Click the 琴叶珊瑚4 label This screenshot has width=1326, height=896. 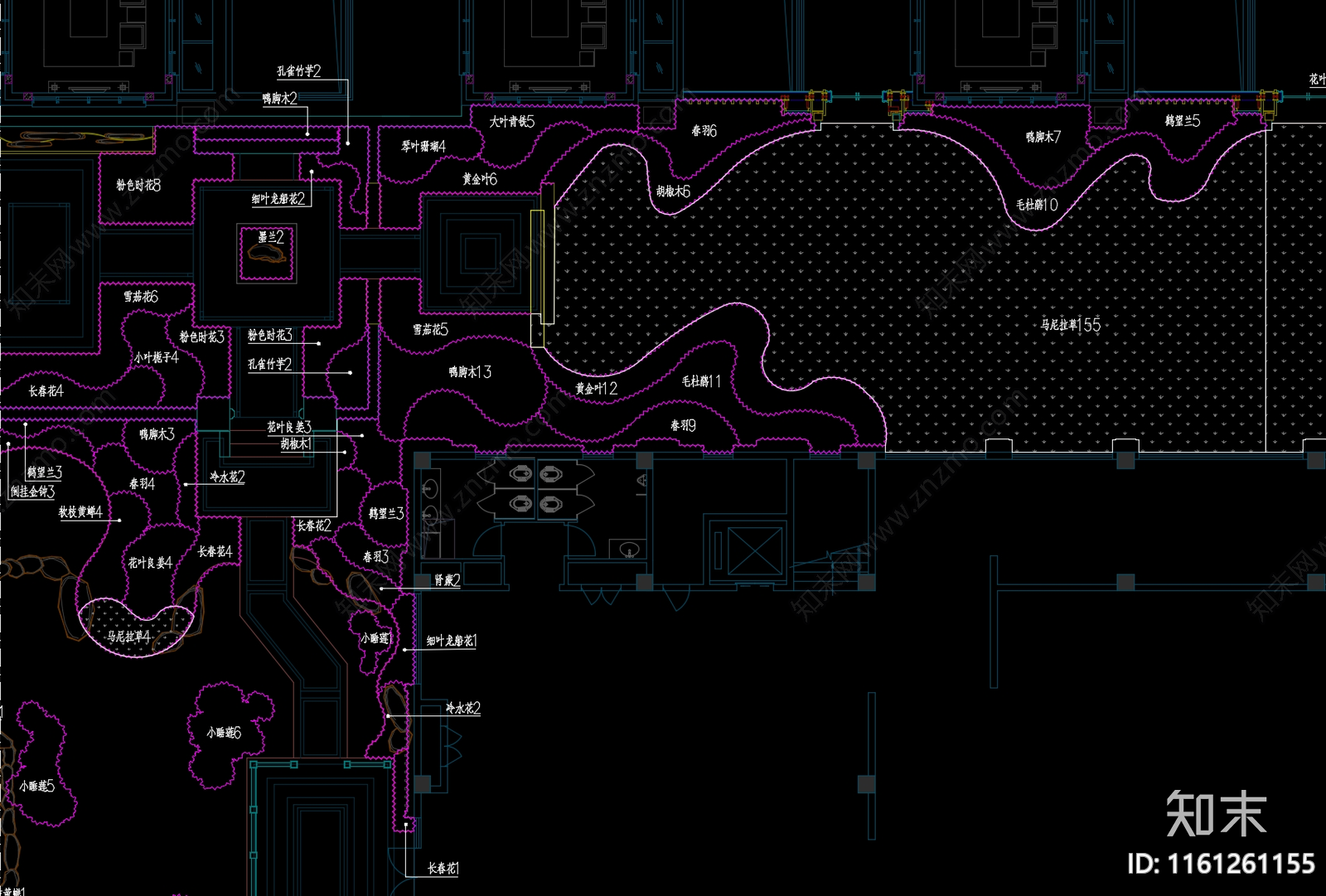coord(423,147)
